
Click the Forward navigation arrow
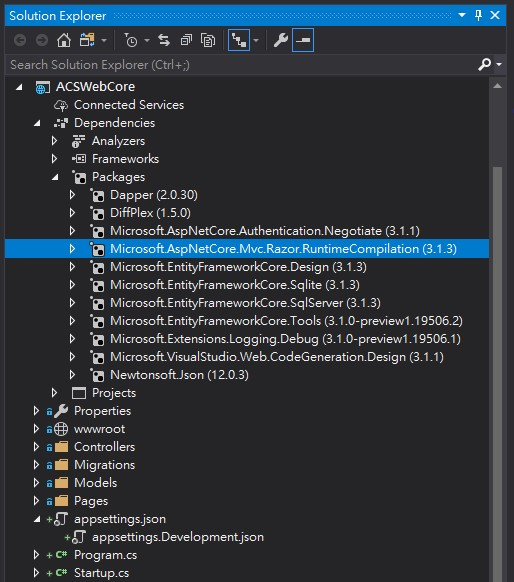click(42, 40)
